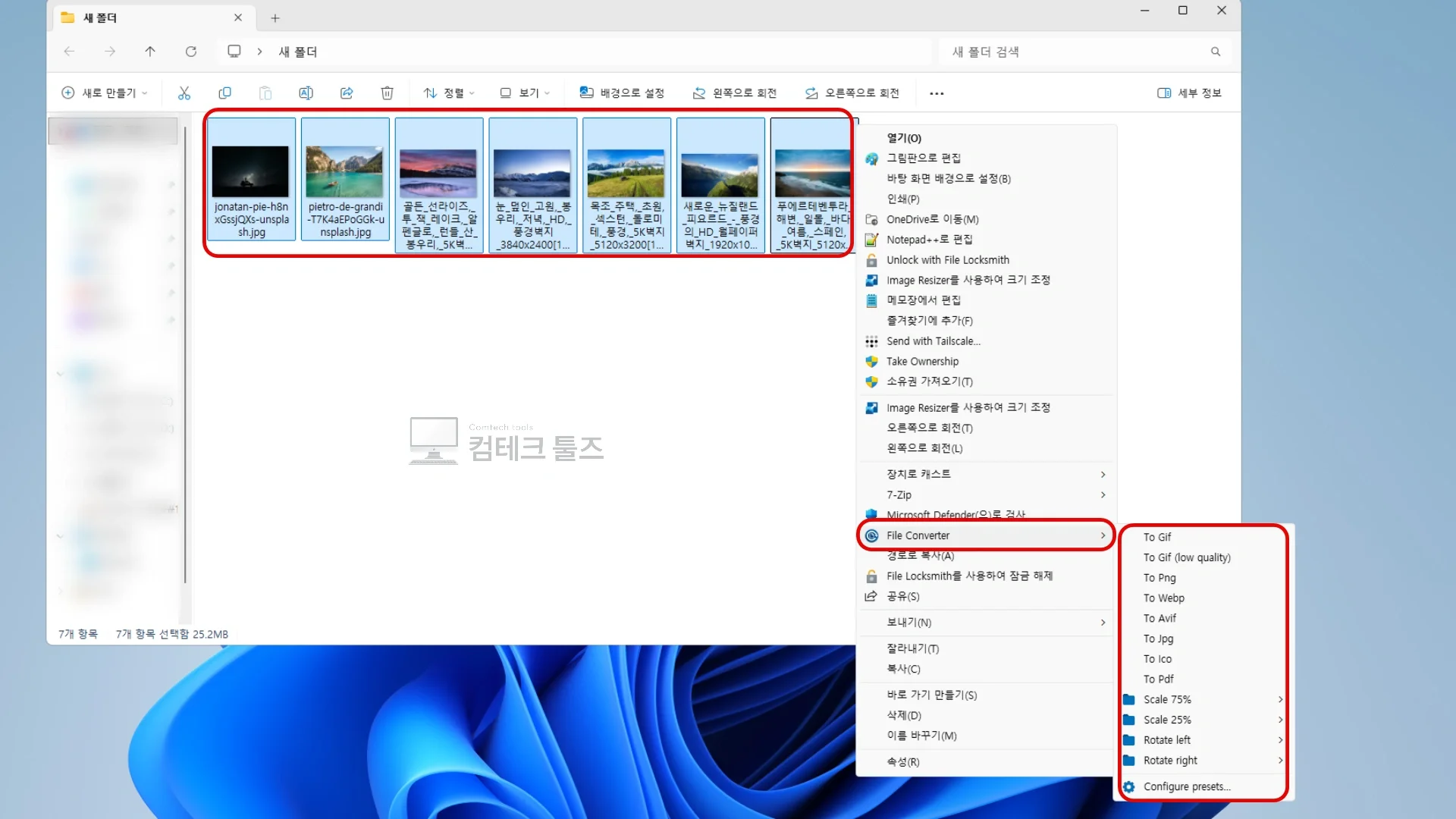Click the Cut scissors icon in toolbar
The width and height of the screenshot is (1456, 819).
(184, 93)
